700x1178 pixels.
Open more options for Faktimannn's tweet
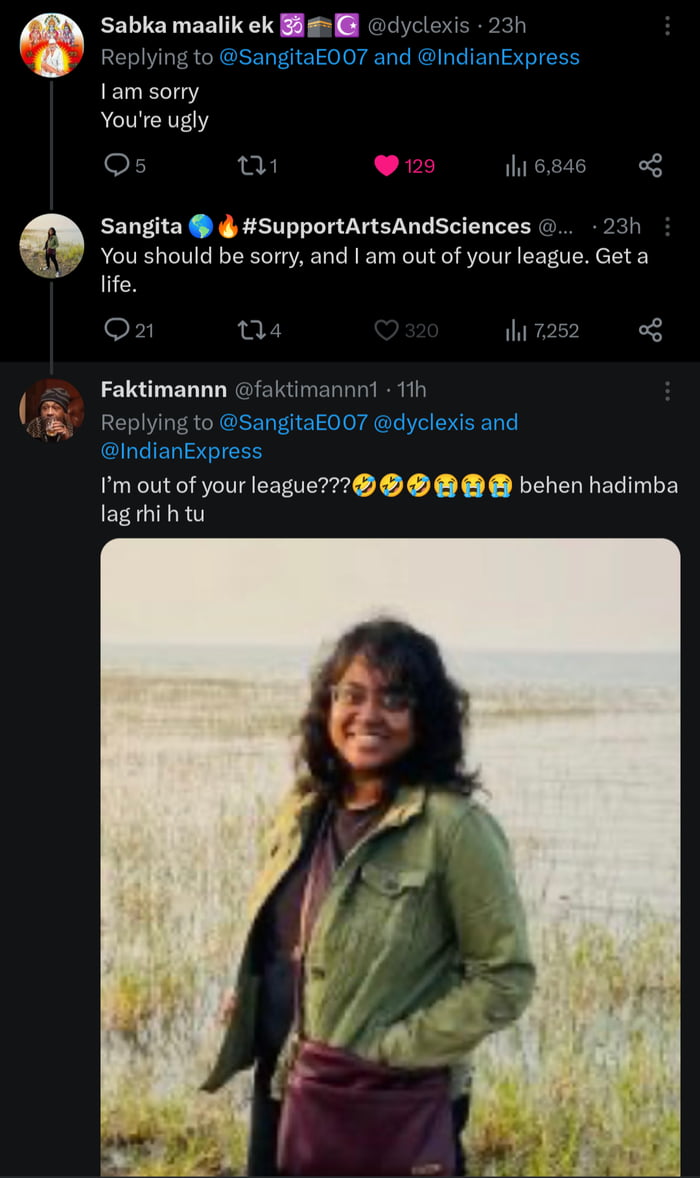pos(667,391)
